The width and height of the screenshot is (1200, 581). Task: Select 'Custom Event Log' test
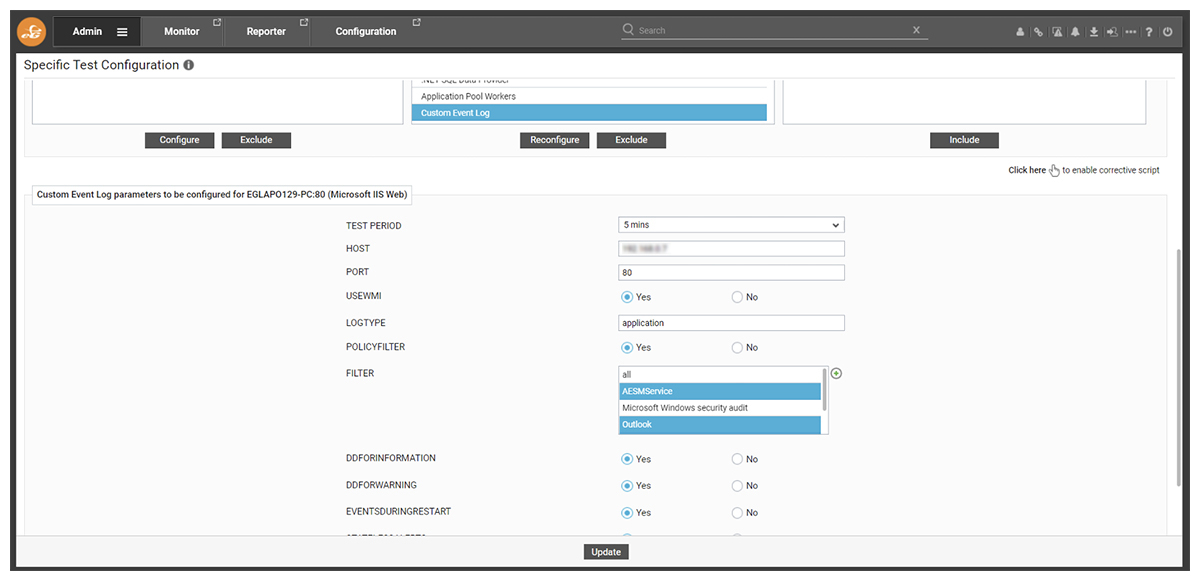coord(589,113)
